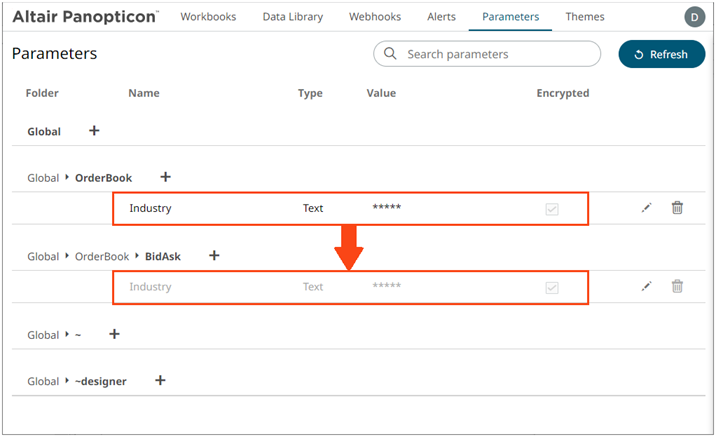Add a parameter to the OrderBook folder
716x437 pixels.
click(166, 178)
